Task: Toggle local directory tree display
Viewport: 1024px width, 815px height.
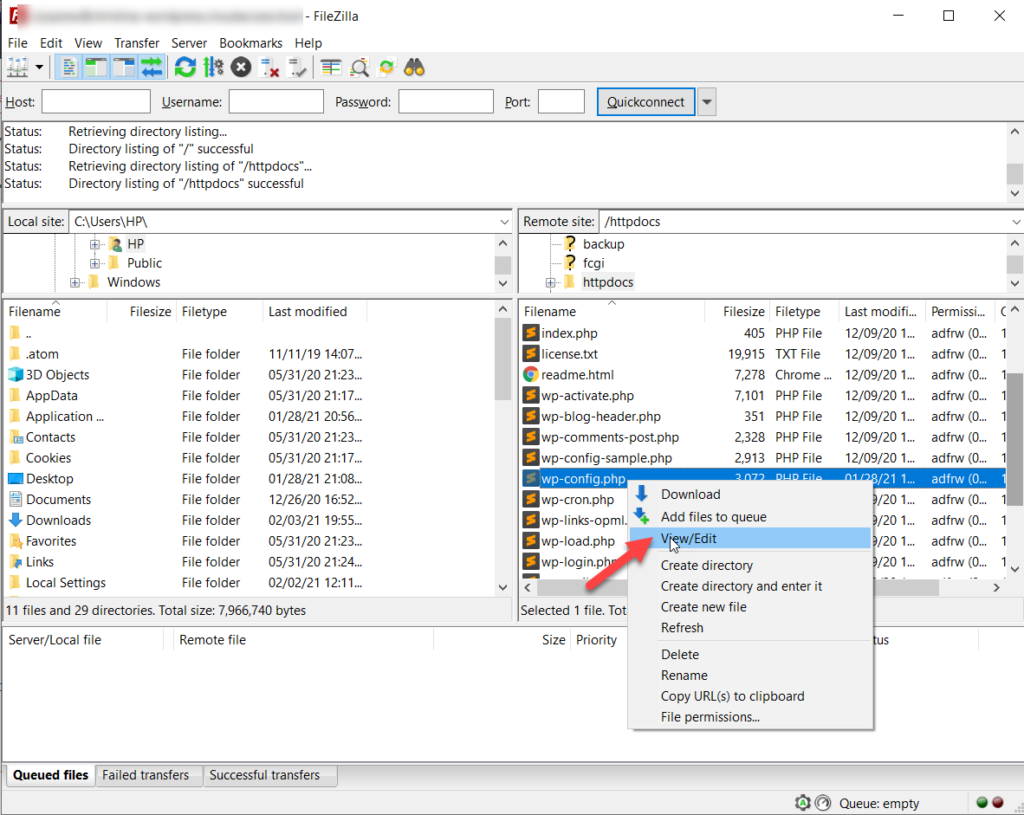Action: coord(96,67)
